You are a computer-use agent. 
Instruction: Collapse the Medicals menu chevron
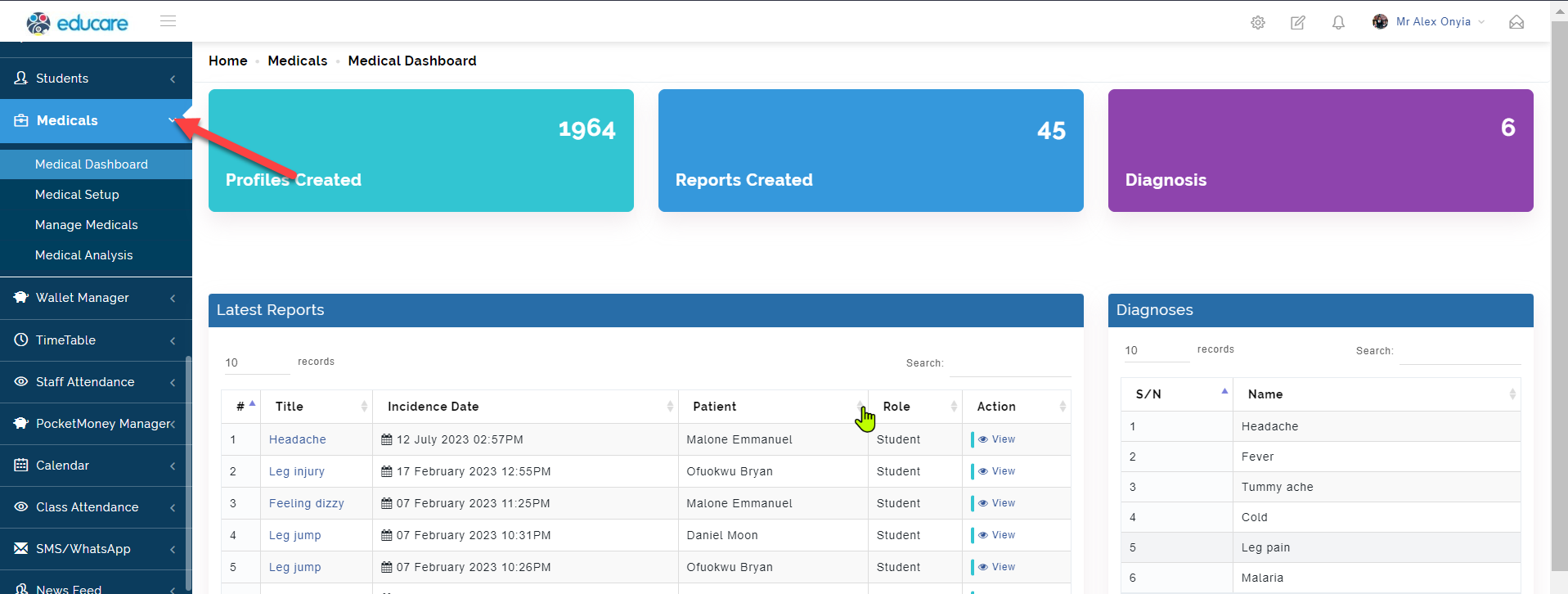173,120
